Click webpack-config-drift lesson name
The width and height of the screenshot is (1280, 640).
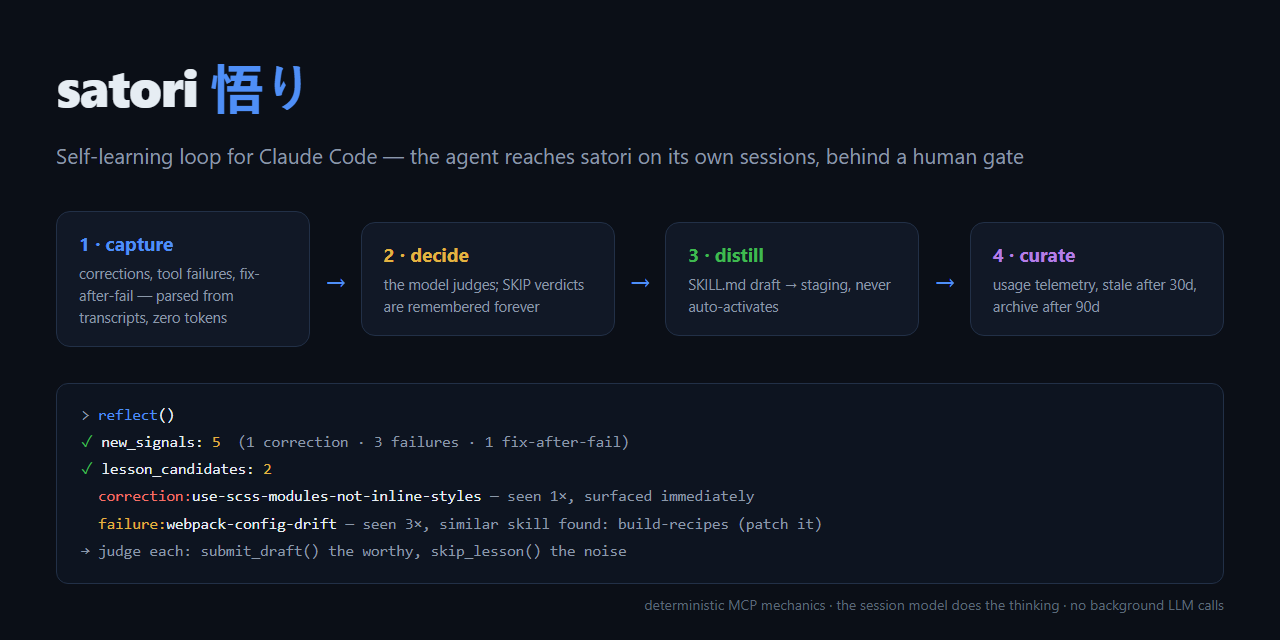[x=251, y=524]
